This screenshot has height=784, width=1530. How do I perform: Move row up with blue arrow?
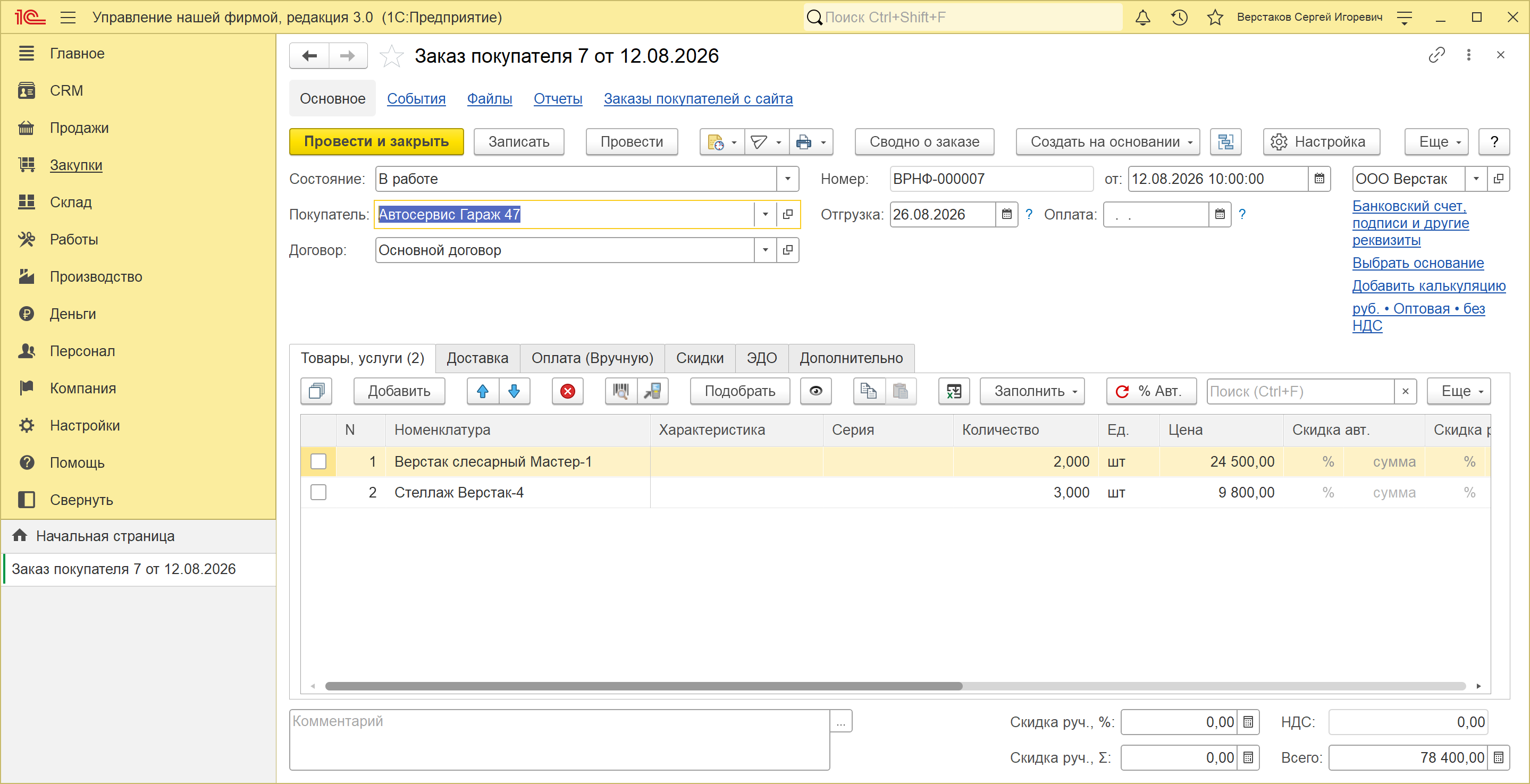point(483,391)
